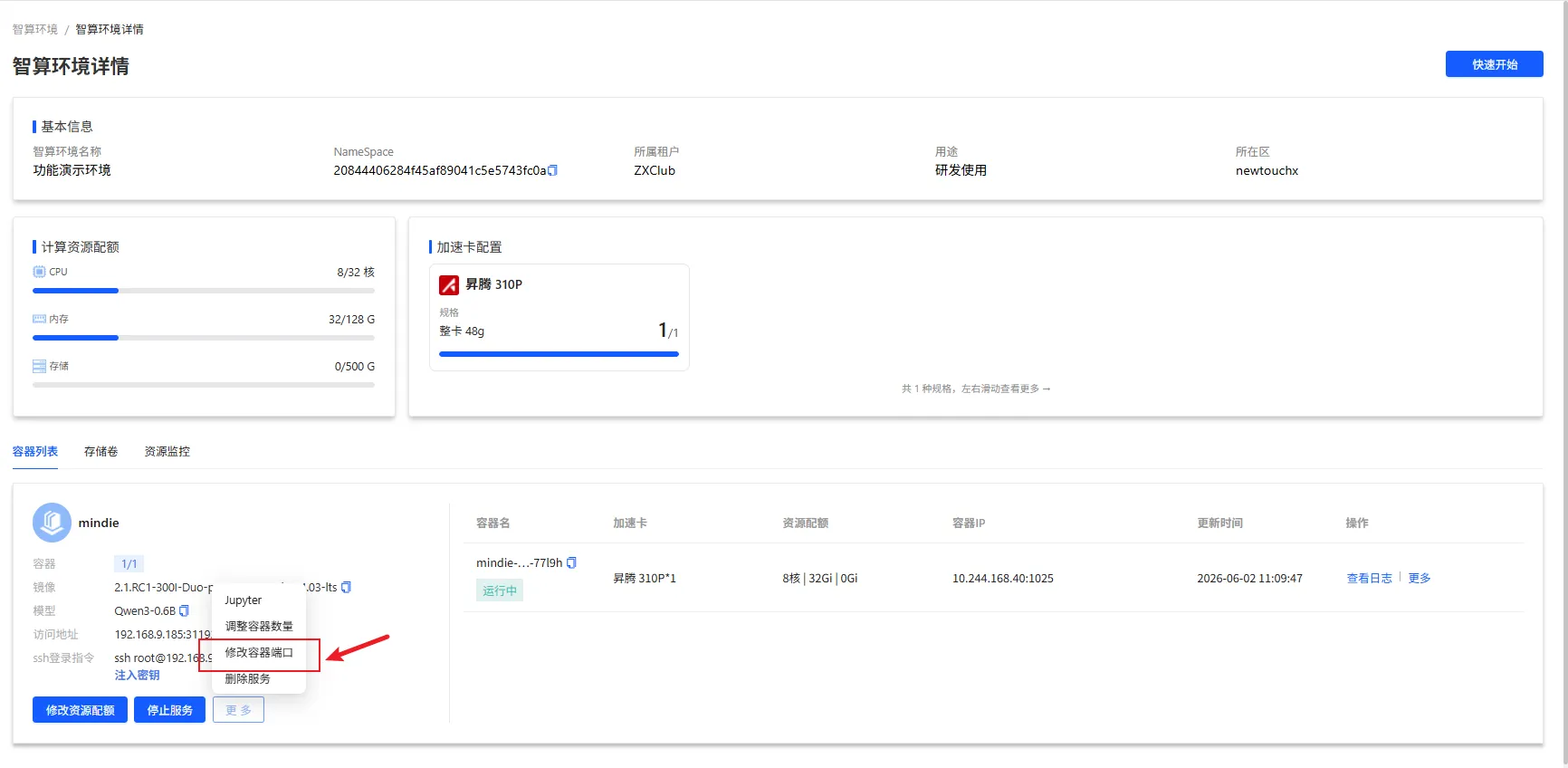
Task: Click the 研发使用 purpose value
Action: (961, 170)
